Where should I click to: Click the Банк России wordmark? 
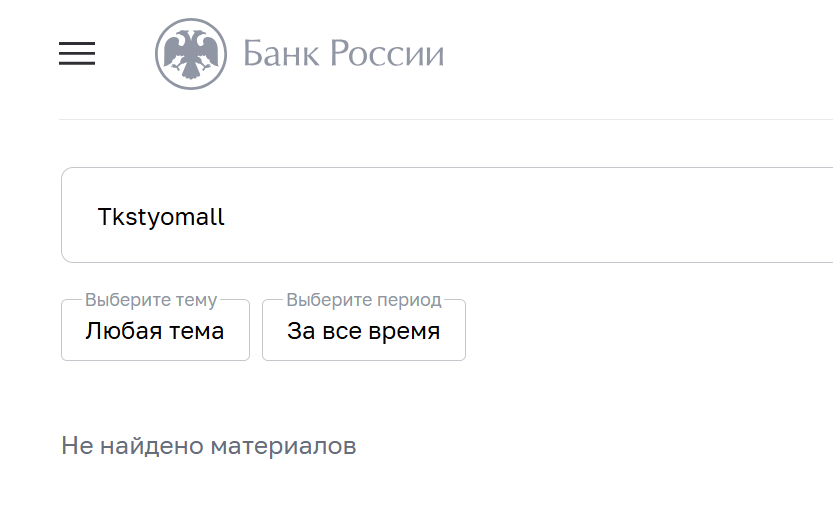click(x=343, y=54)
